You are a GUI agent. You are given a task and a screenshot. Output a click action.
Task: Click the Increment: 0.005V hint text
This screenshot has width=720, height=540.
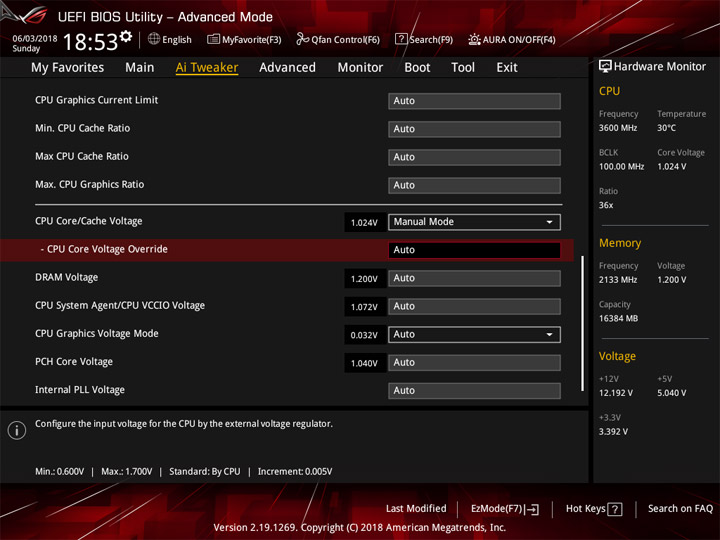[295, 472]
